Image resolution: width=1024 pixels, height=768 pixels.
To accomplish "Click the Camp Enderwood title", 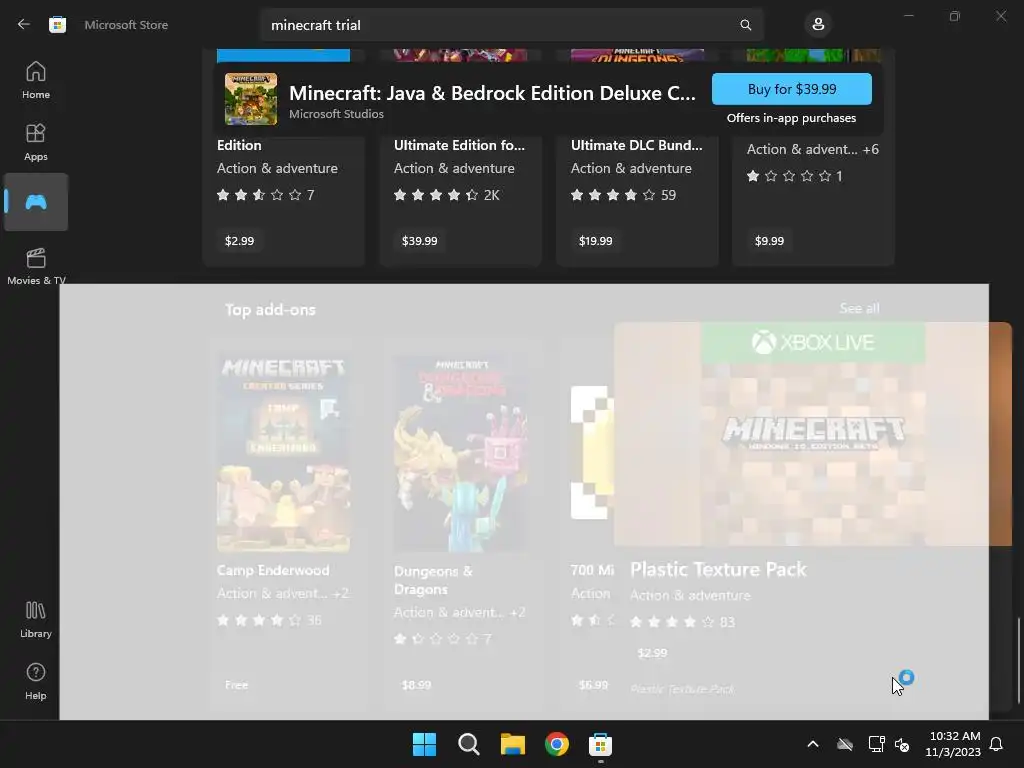I will [273, 570].
